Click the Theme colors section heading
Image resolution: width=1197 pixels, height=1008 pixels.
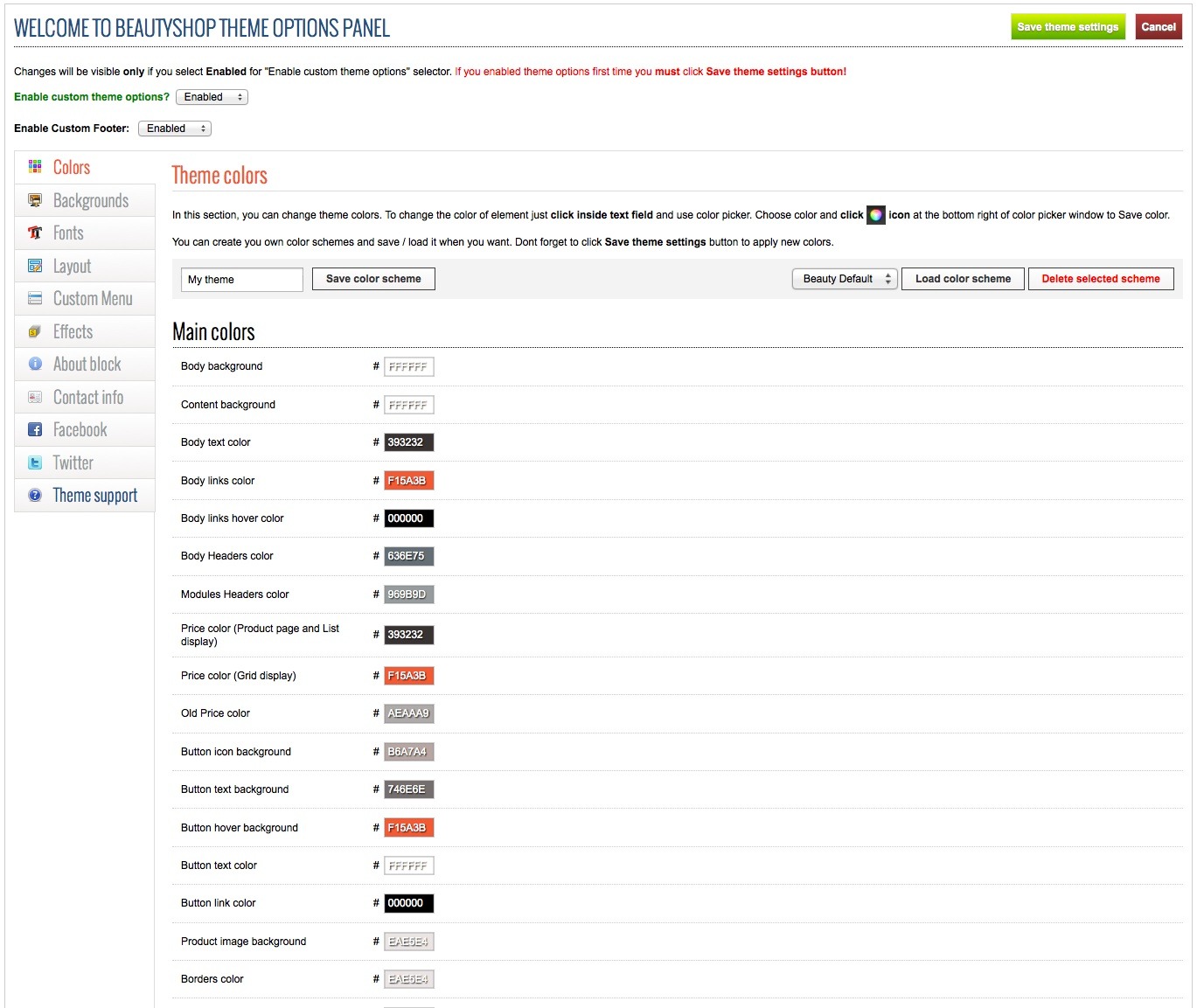(x=219, y=175)
